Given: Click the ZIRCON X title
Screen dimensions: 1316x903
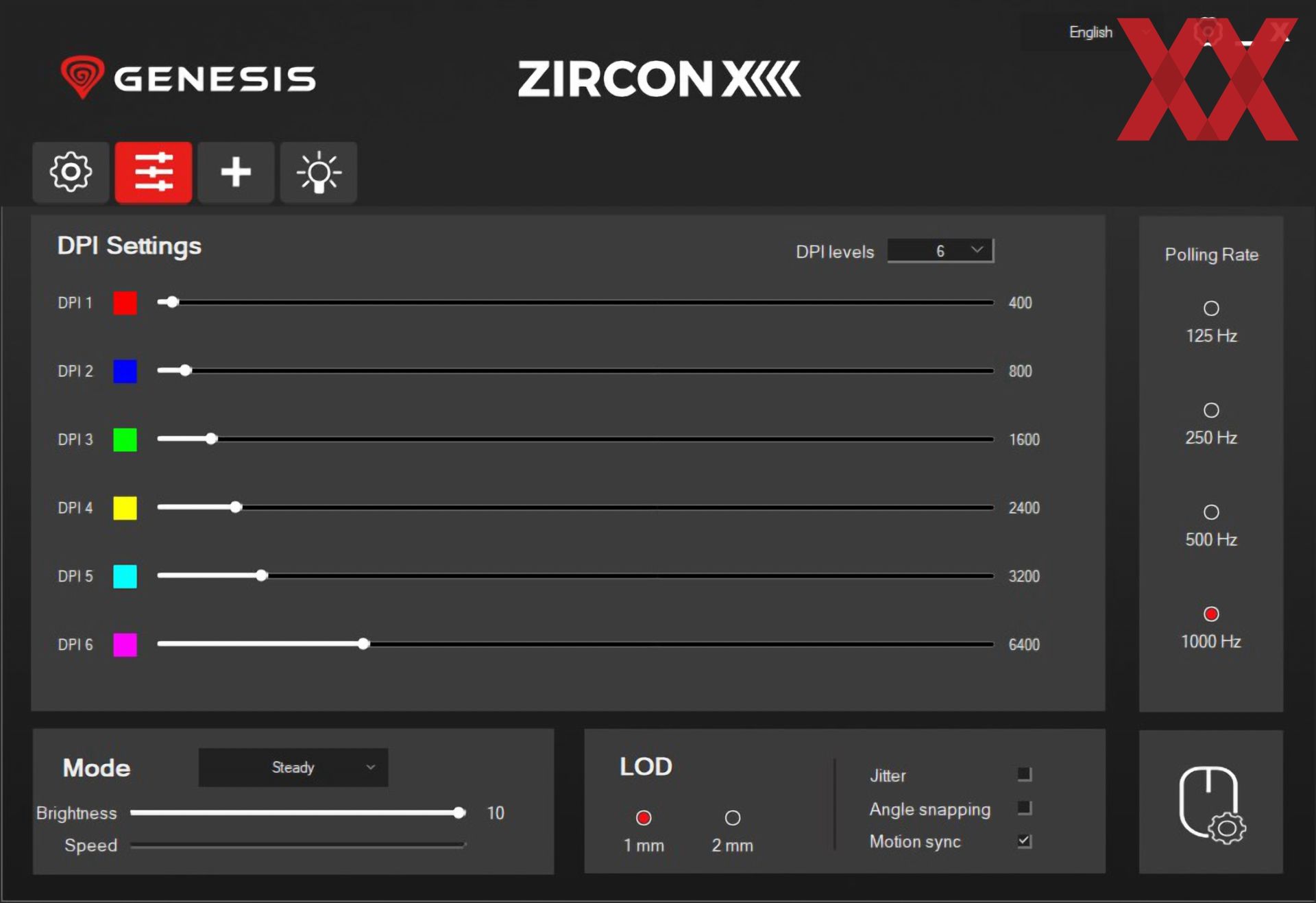Looking at the screenshot, I should point(659,79).
